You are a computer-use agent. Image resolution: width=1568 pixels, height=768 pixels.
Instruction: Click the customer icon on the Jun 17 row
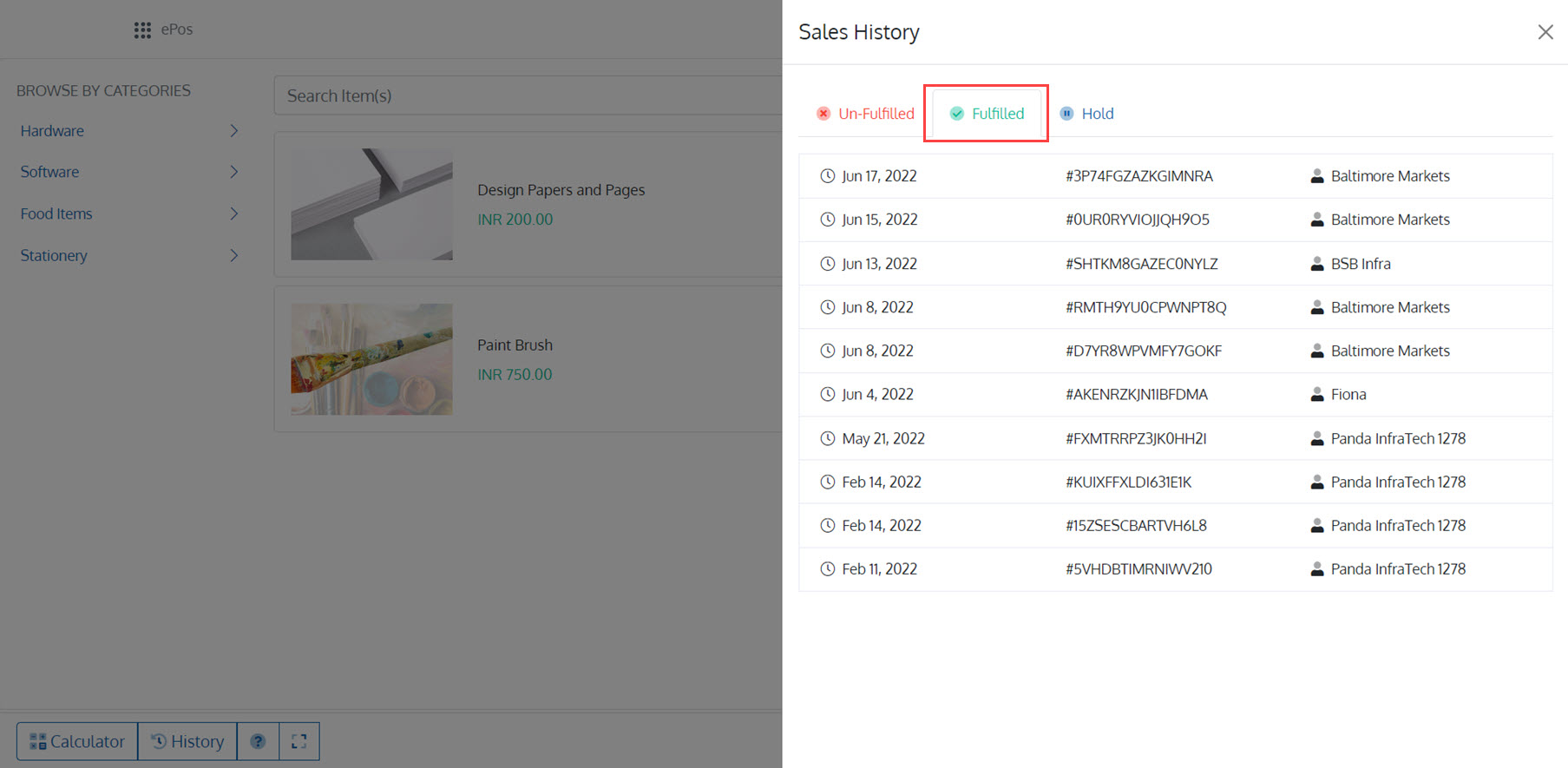pyautogui.click(x=1316, y=176)
